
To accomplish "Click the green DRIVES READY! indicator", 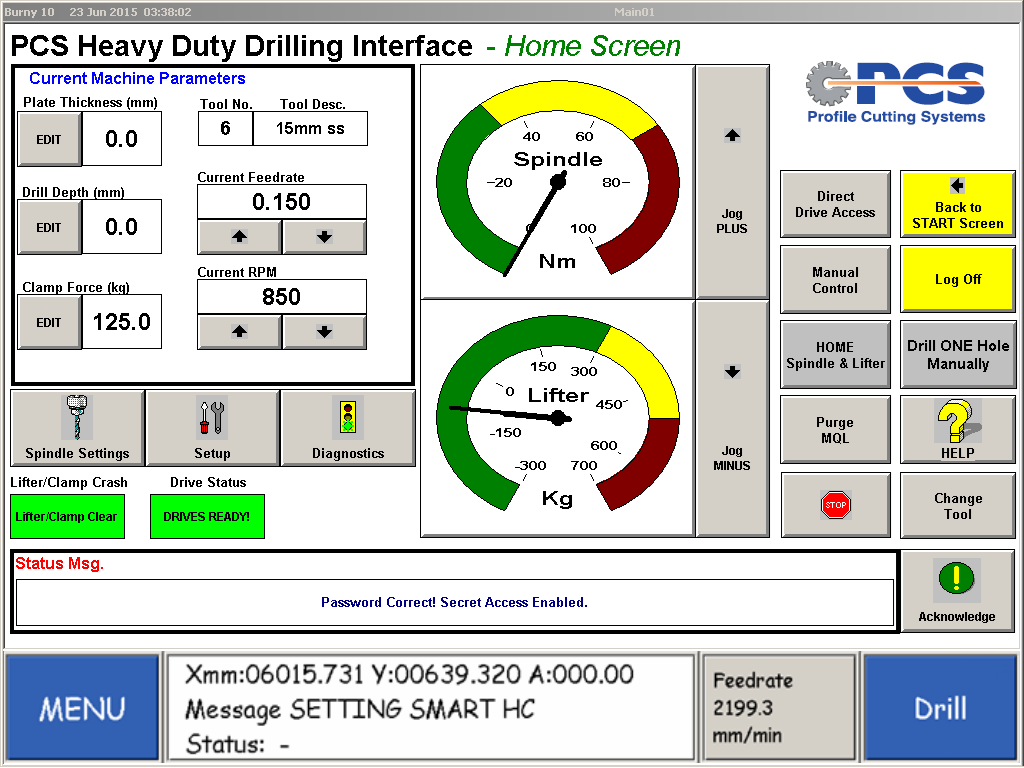I will pyautogui.click(x=207, y=517).
